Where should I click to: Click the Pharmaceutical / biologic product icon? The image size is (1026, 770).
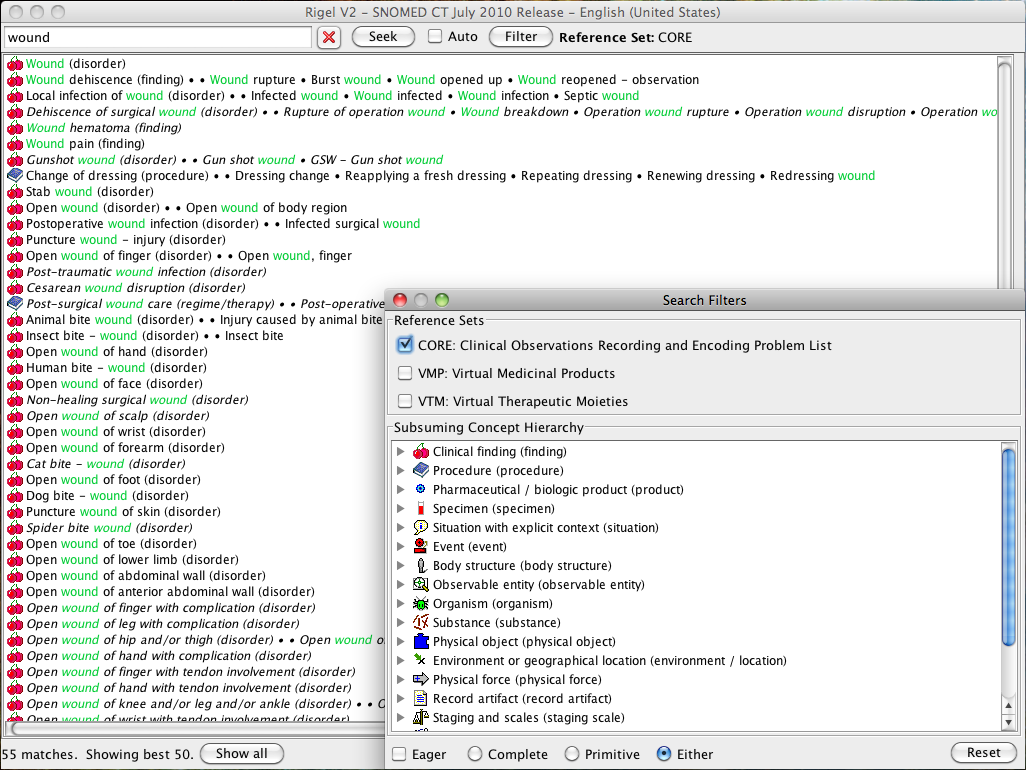[421, 489]
